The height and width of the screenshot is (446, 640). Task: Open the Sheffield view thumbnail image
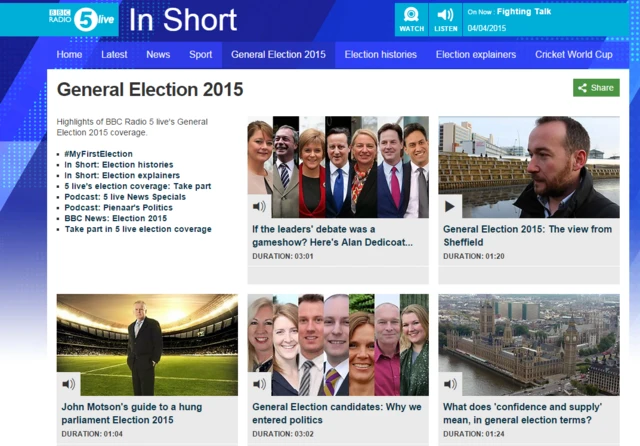pyautogui.click(x=529, y=167)
